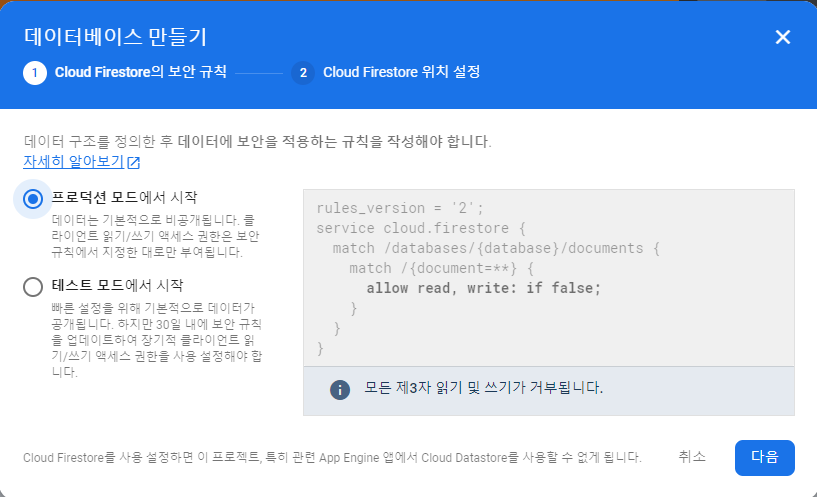Click the 데이터베이스 만들기 dialog title
817x497 pixels.
click(116, 37)
